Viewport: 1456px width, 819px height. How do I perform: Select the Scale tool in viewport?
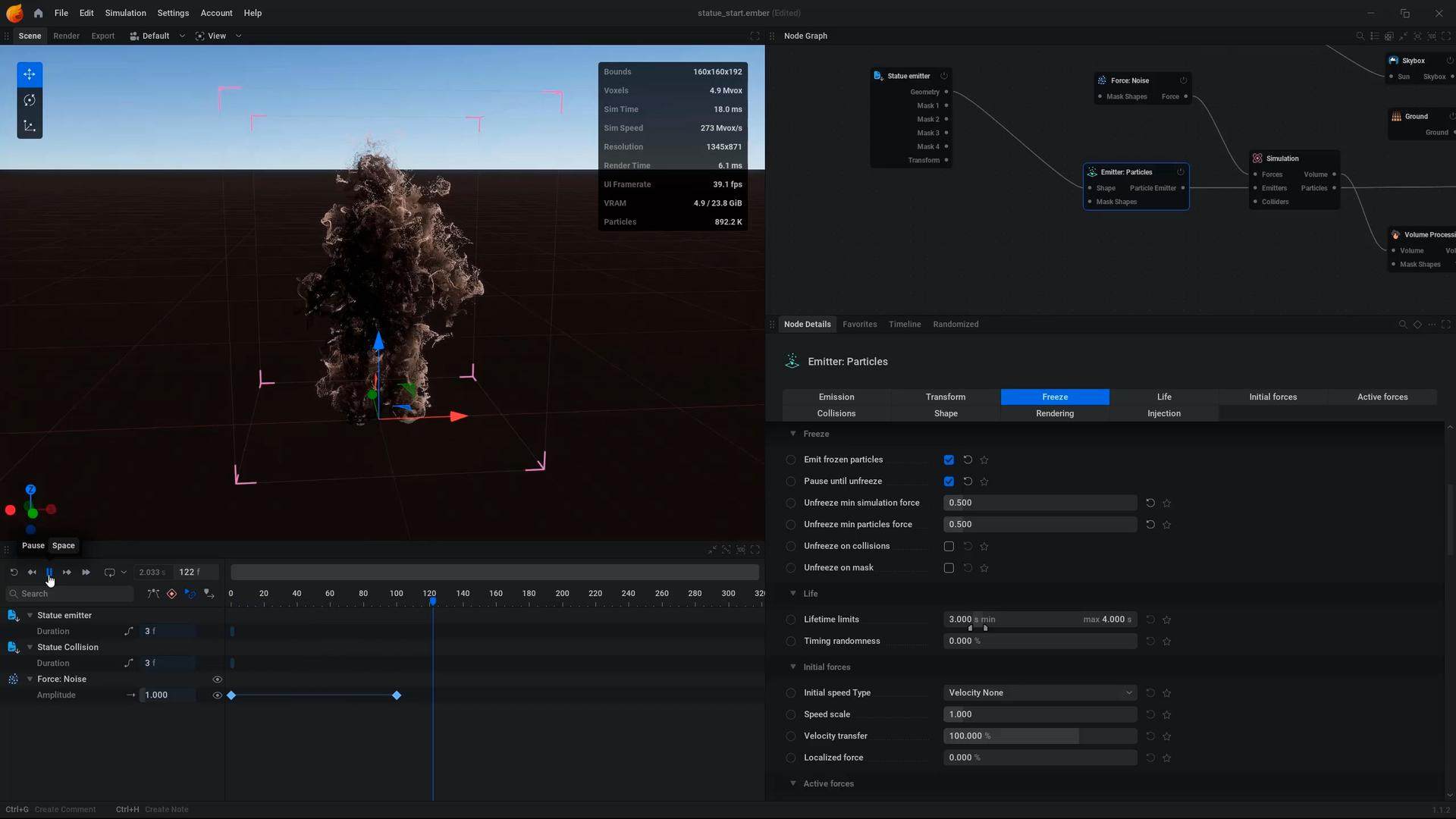tap(30, 126)
